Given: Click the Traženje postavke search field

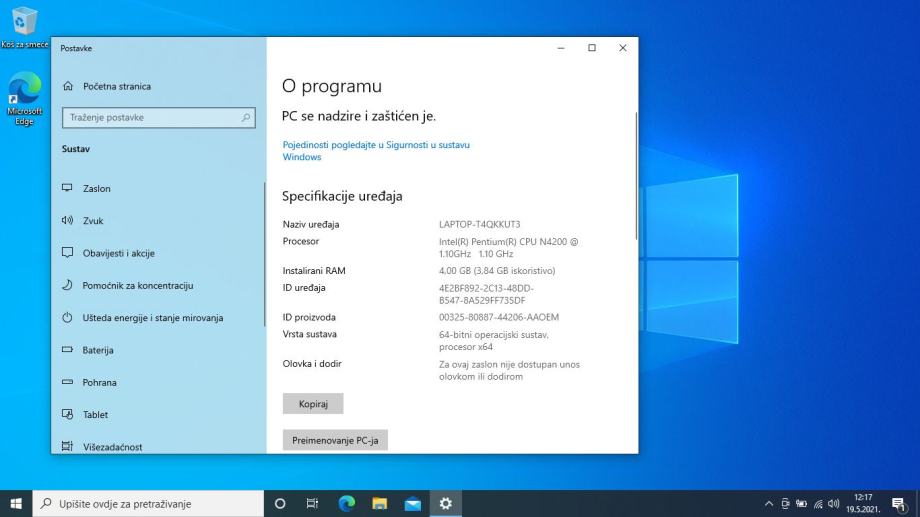Looking at the screenshot, I should tap(158, 117).
